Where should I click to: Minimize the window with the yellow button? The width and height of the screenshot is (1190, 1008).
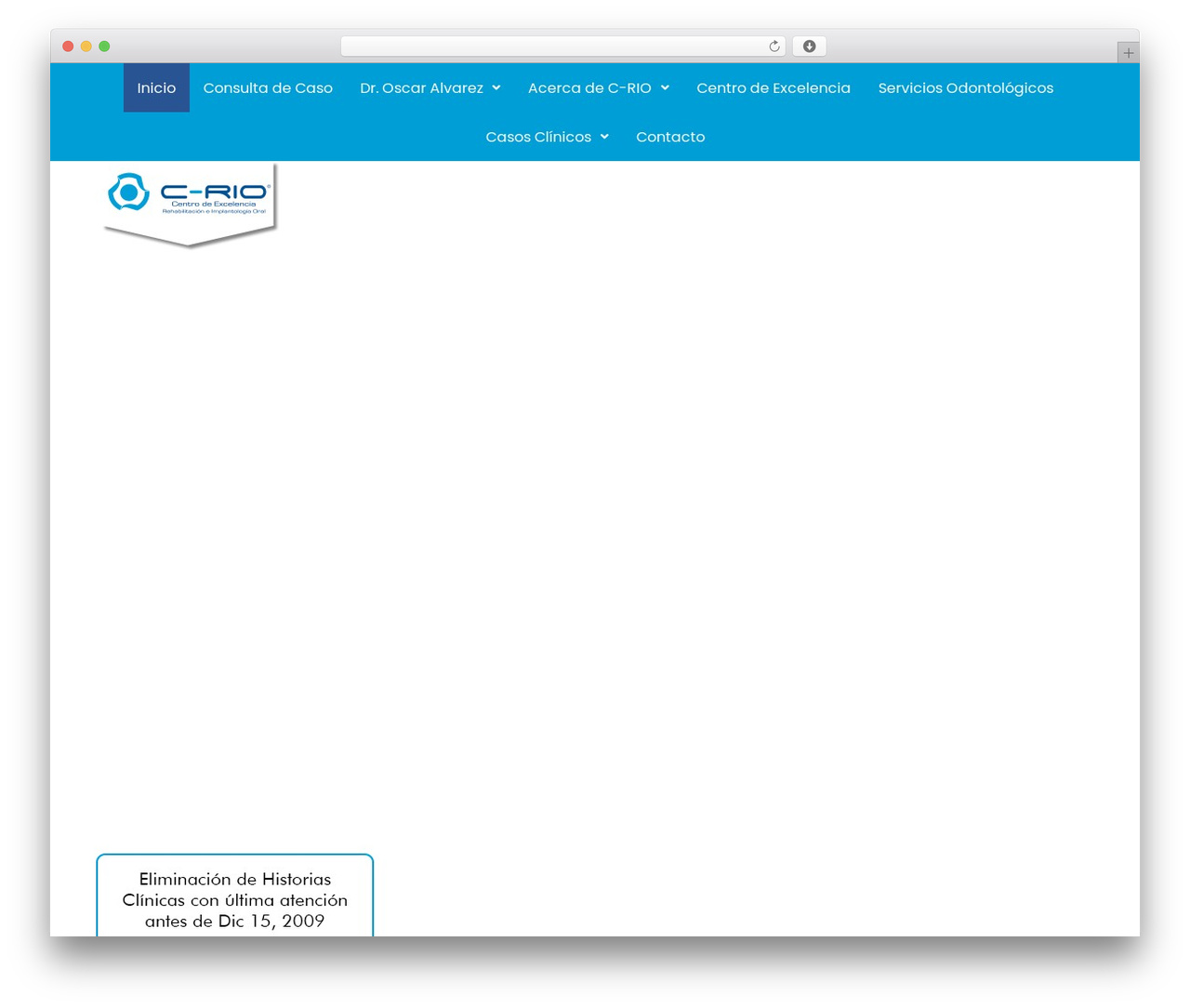pos(86,46)
